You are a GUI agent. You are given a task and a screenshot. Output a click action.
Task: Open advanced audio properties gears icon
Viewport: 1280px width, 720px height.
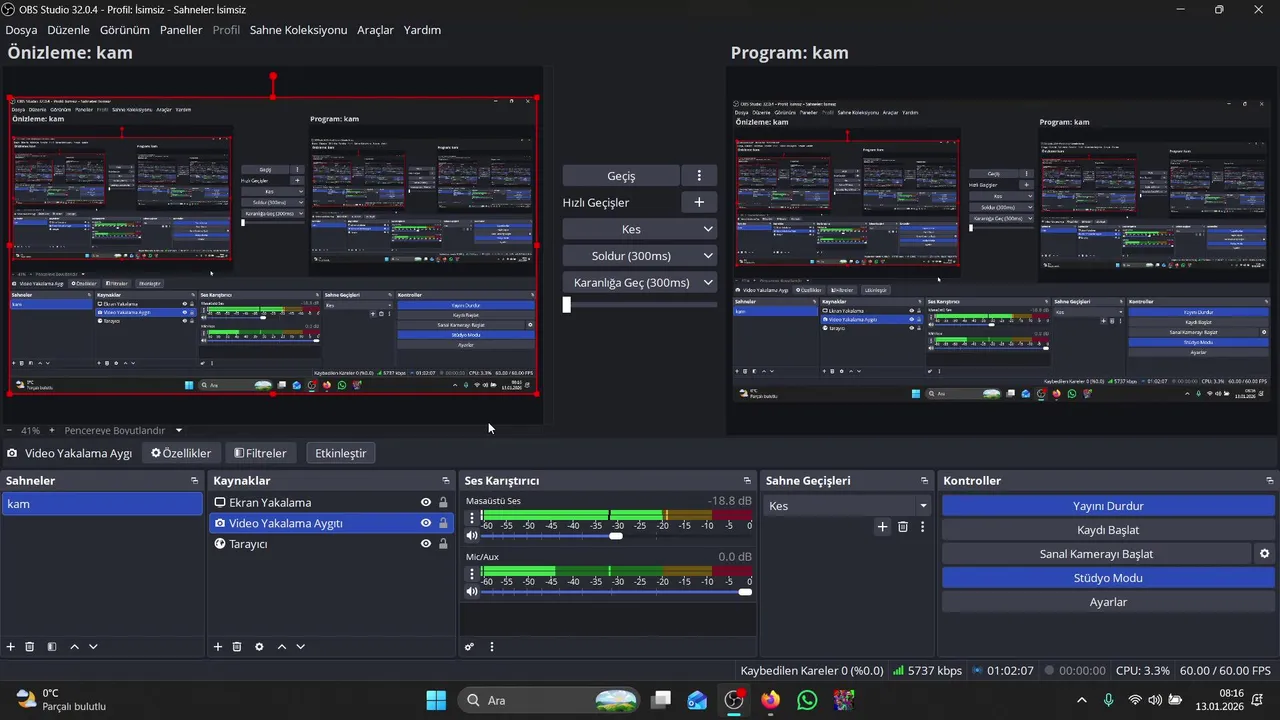click(469, 647)
